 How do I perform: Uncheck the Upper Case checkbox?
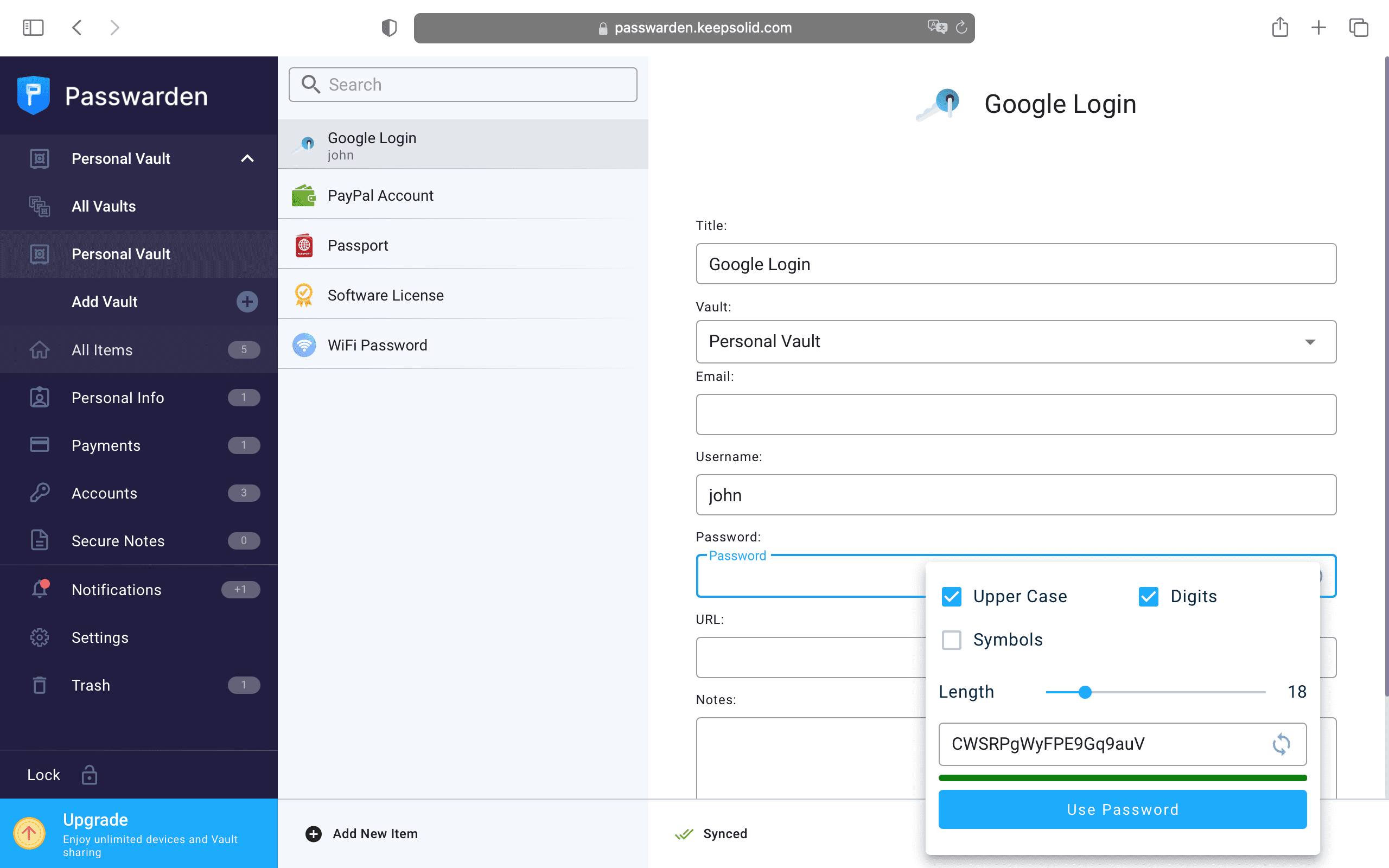point(952,596)
